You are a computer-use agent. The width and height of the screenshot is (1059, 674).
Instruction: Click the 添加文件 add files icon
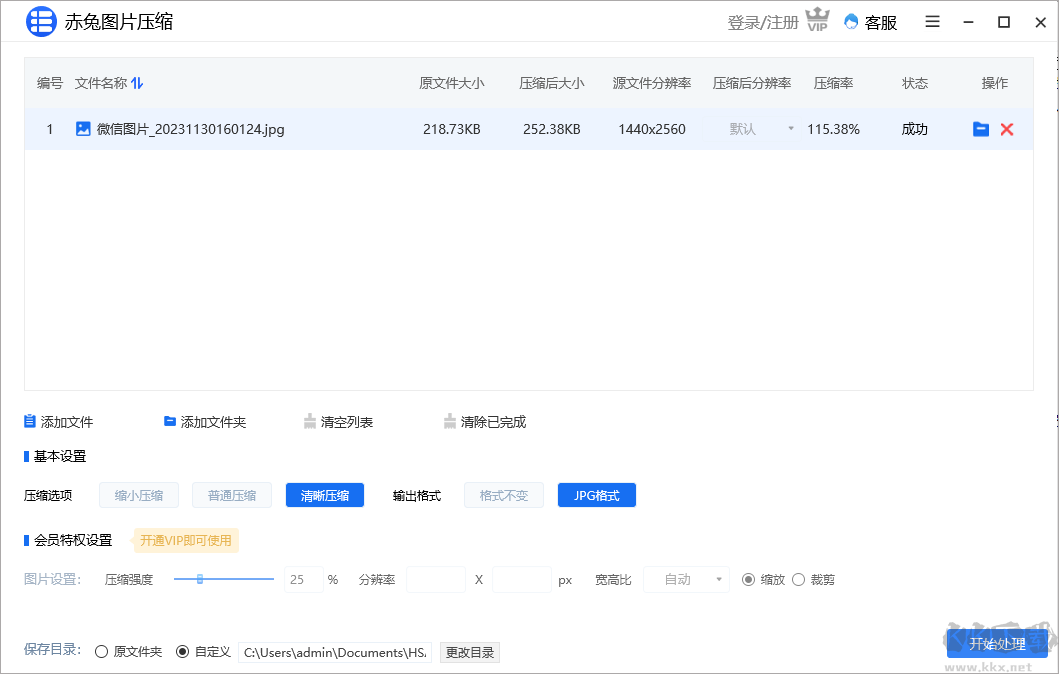(29, 421)
